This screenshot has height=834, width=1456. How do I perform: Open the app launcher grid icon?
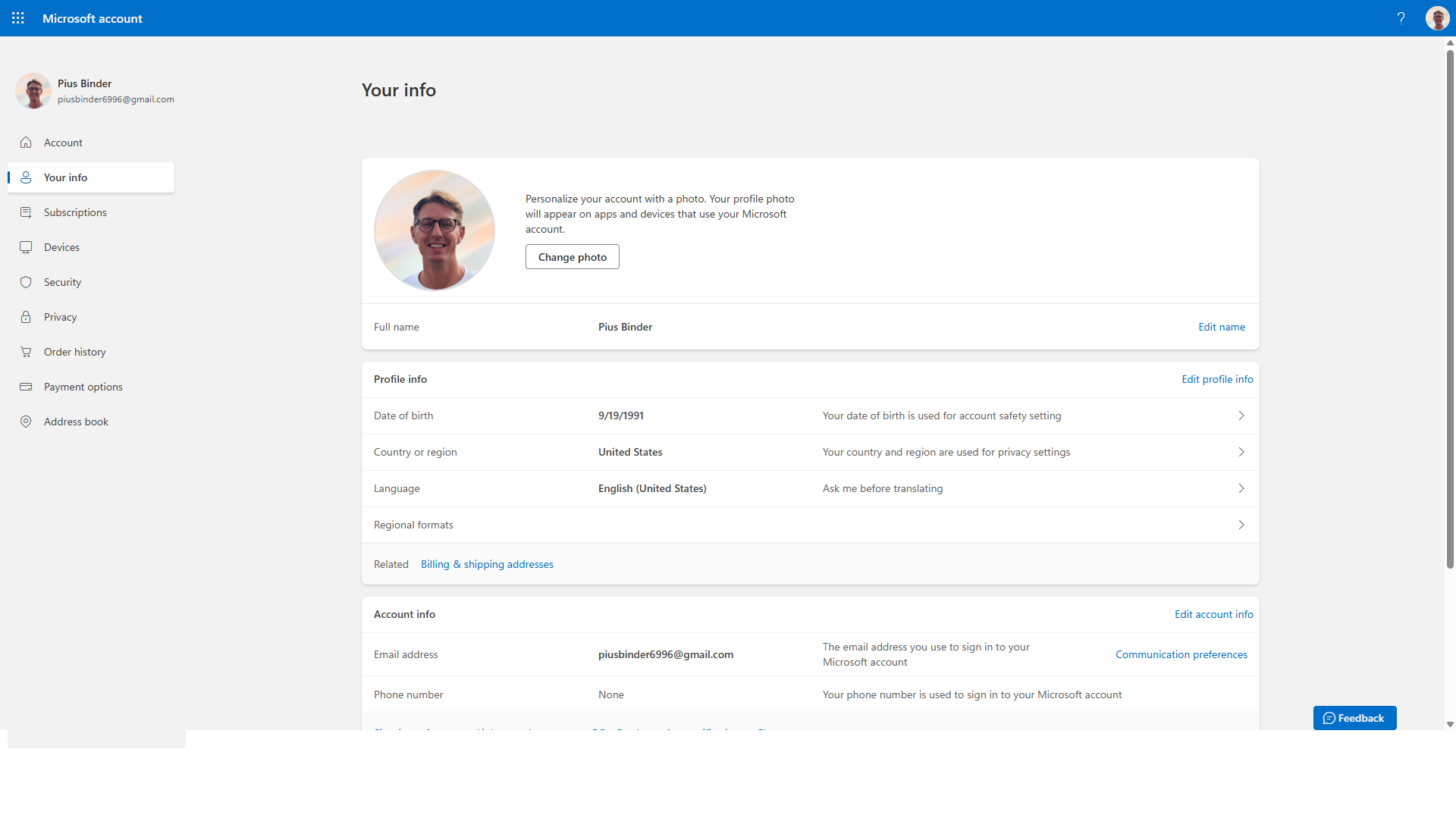pyautogui.click(x=18, y=18)
